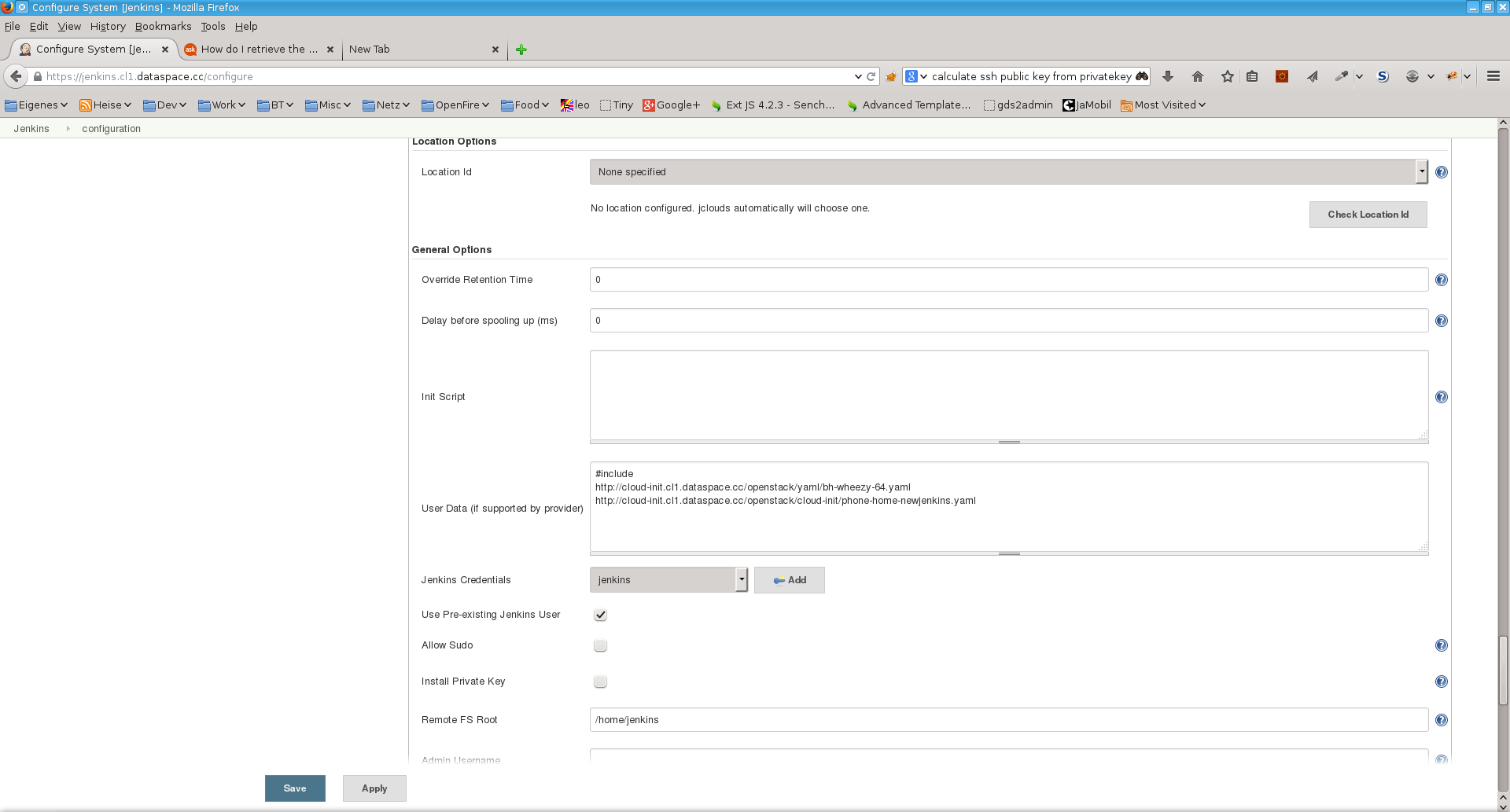This screenshot has width=1510, height=812.
Task: Show help for Allow Sudo
Action: (1441, 645)
